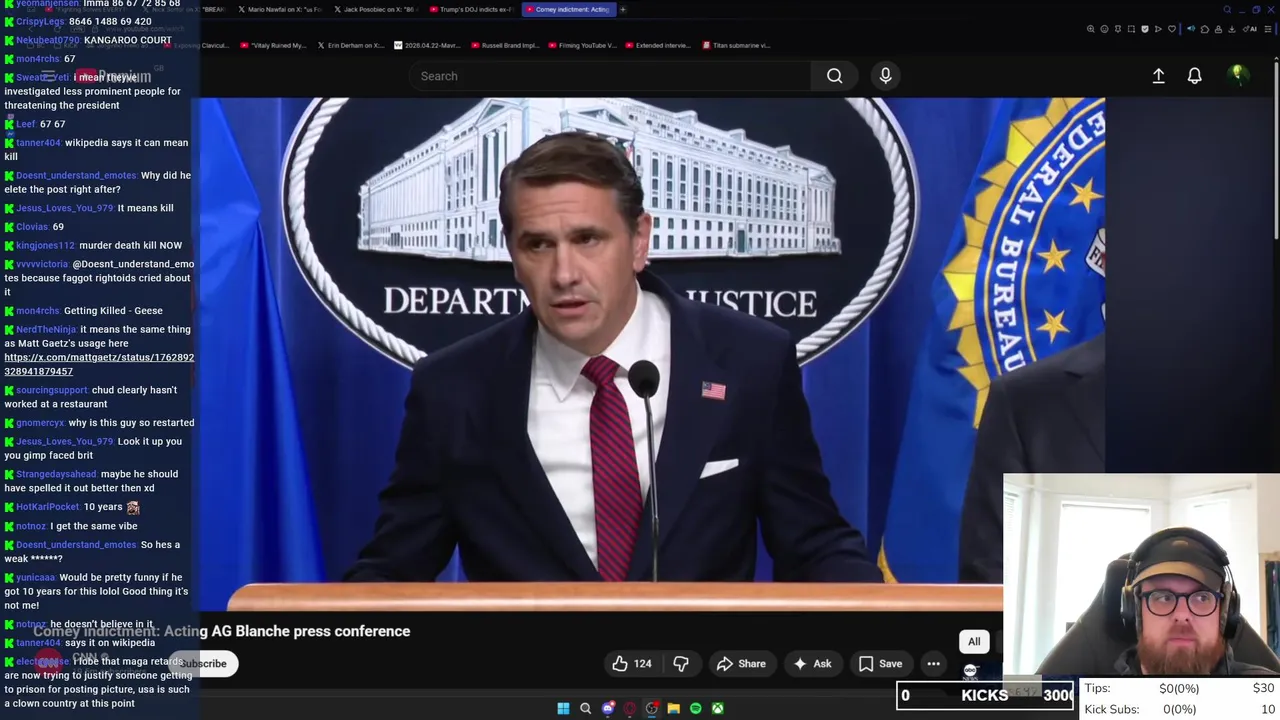
Task: Switch to Trump's DOJ indicts tab
Action: [x=473, y=9]
